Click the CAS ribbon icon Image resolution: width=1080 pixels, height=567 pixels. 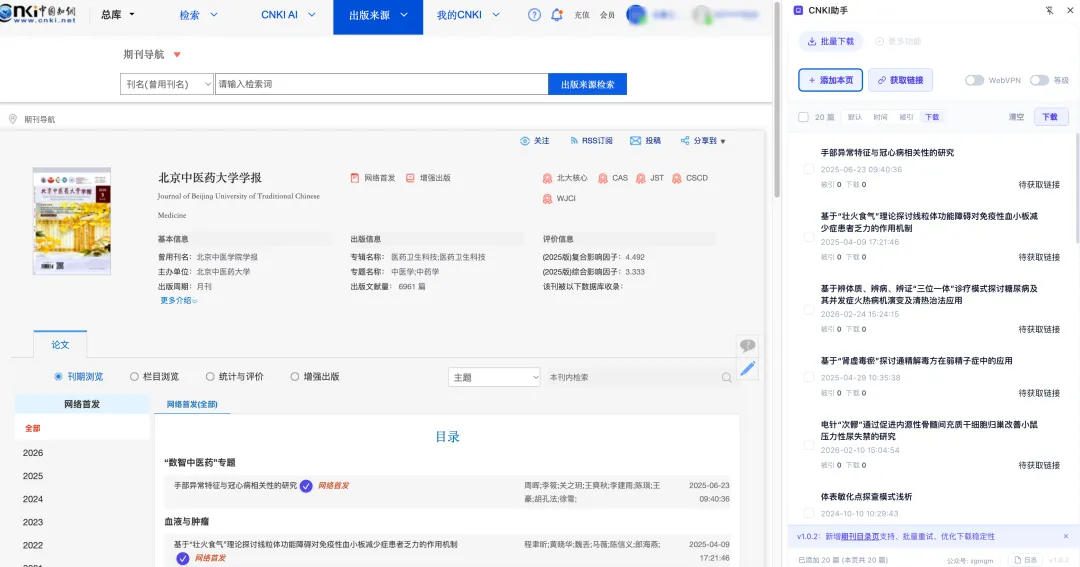pyautogui.click(x=603, y=178)
